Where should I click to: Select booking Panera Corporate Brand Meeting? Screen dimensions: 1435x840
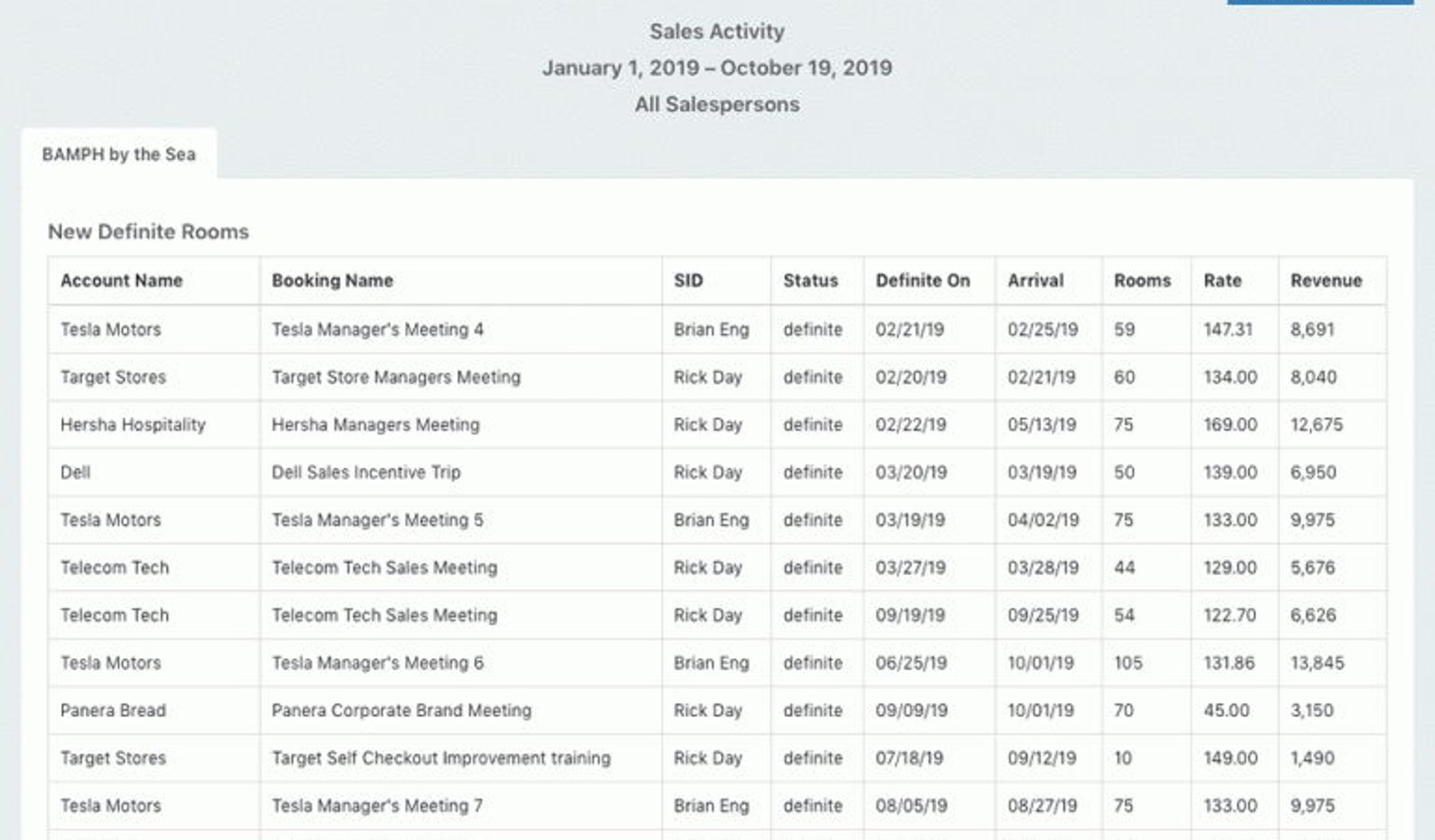point(401,710)
